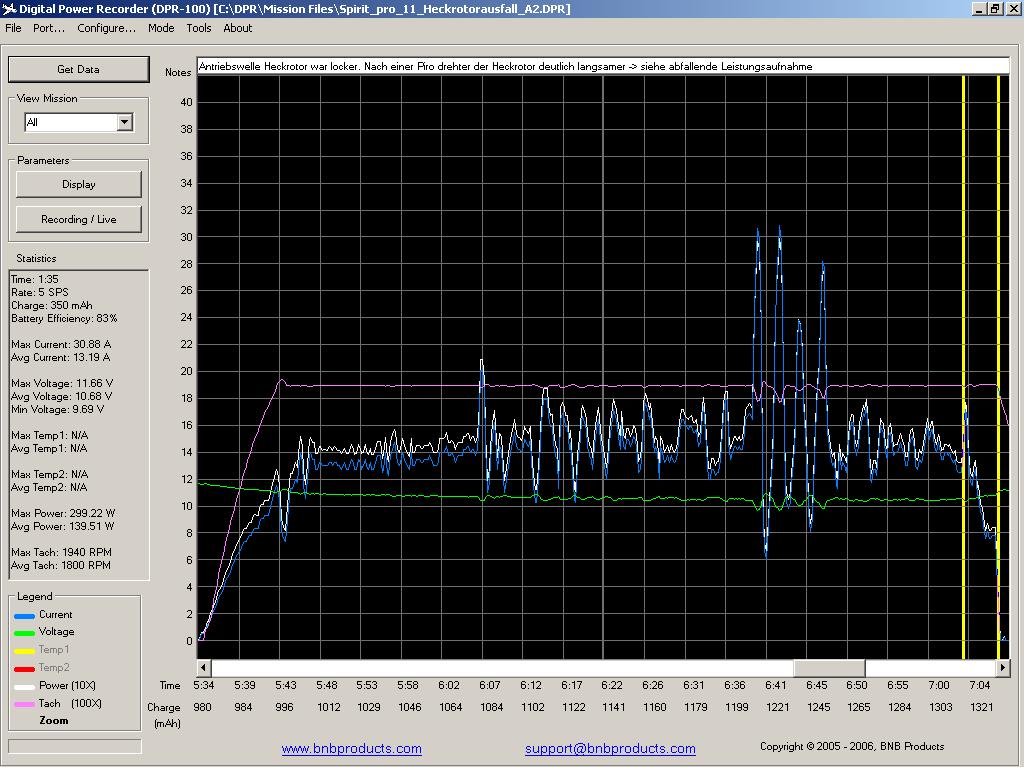Click the Copyright BNB Products text
The width and height of the screenshot is (1024, 768).
852,746
